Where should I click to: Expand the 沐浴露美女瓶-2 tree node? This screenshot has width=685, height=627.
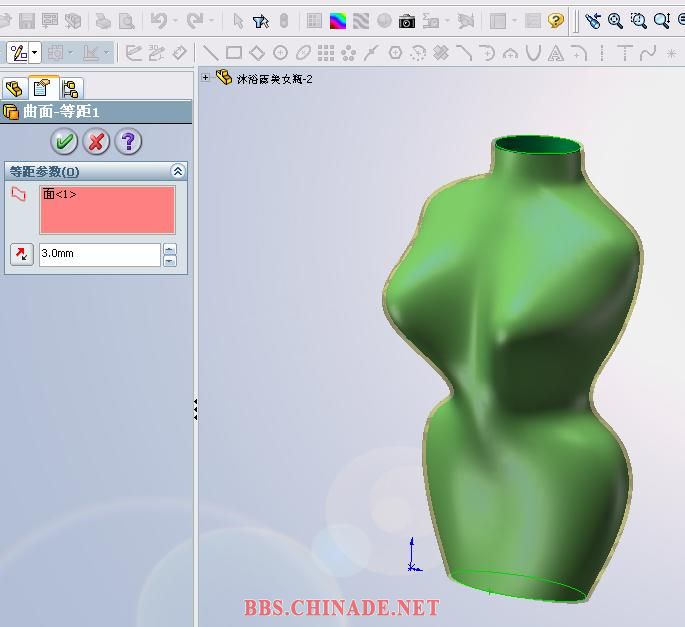205,78
